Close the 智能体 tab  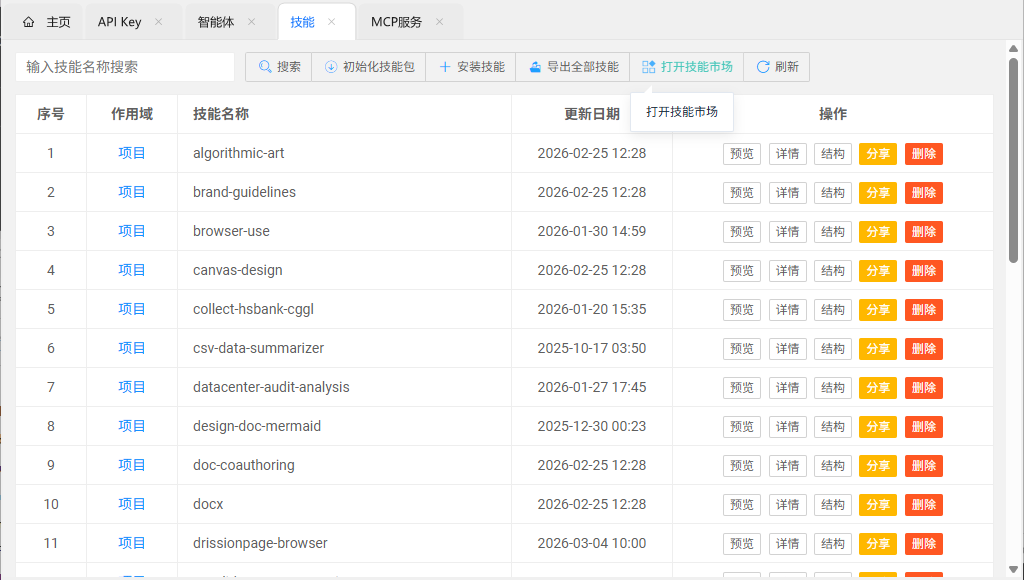pos(252,22)
